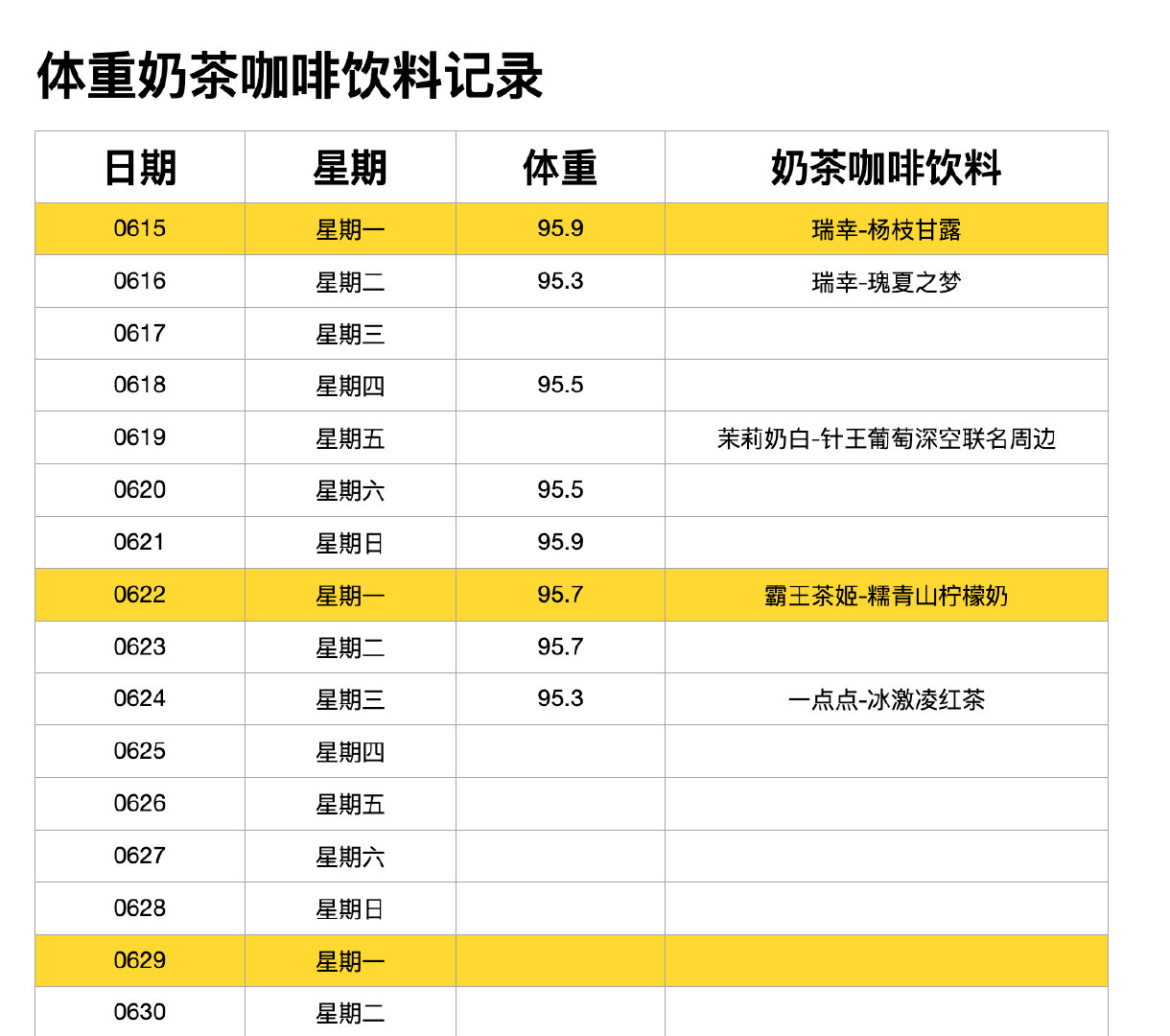The height and width of the screenshot is (1036, 1170).
Task: Click date cell 0628
Action: pyautogui.click(x=140, y=908)
